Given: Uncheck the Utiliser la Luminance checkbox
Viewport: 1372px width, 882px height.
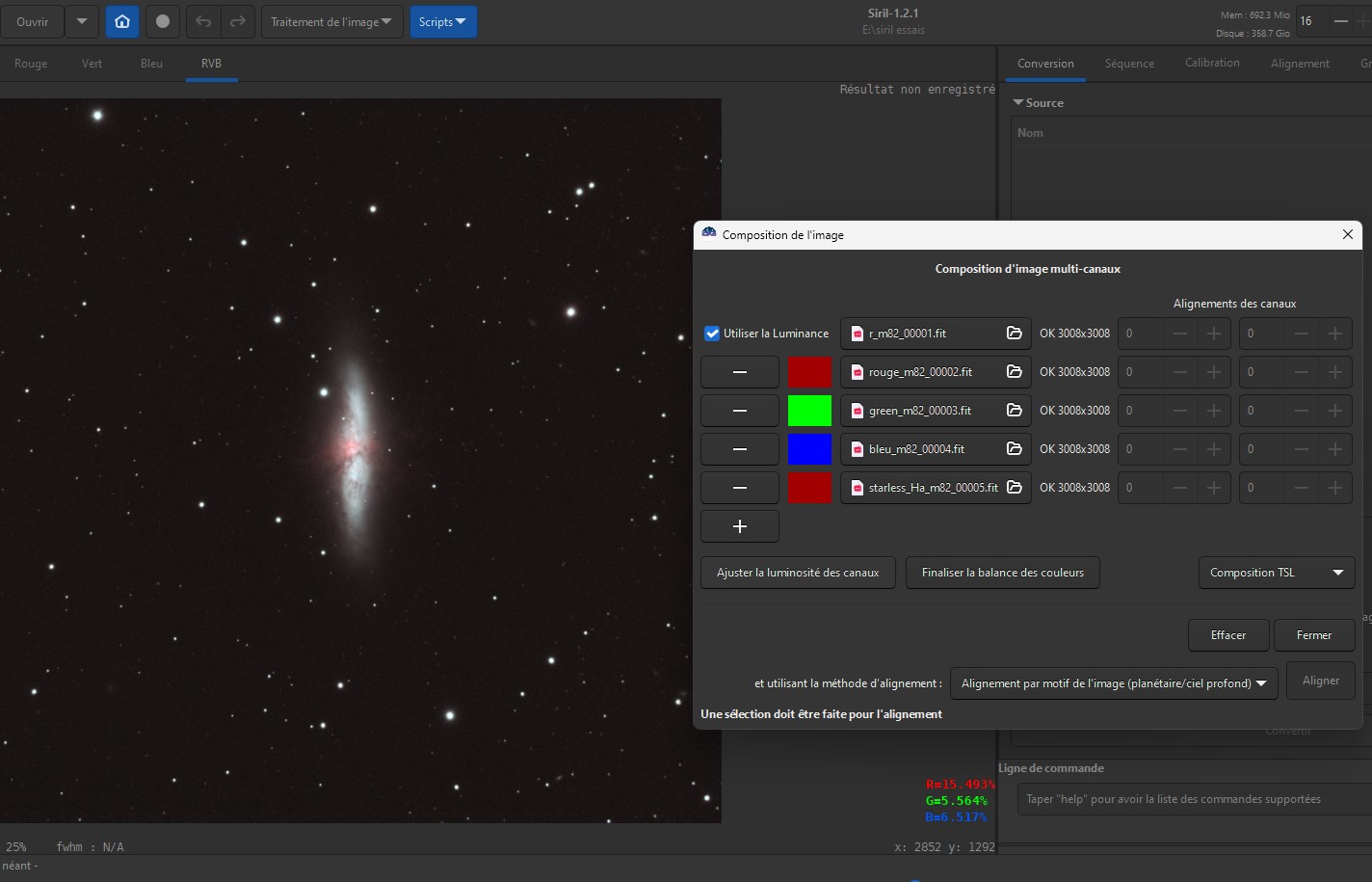Looking at the screenshot, I should click(x=712, y=334).
